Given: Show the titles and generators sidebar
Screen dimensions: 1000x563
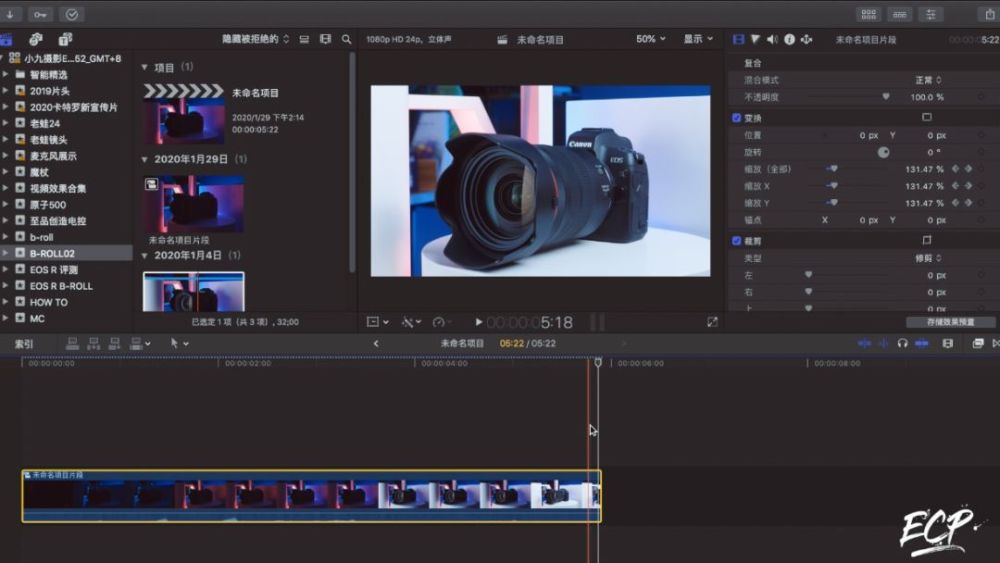Looking at the screenshot, I should pyautogui.click(x=65, y=40).
